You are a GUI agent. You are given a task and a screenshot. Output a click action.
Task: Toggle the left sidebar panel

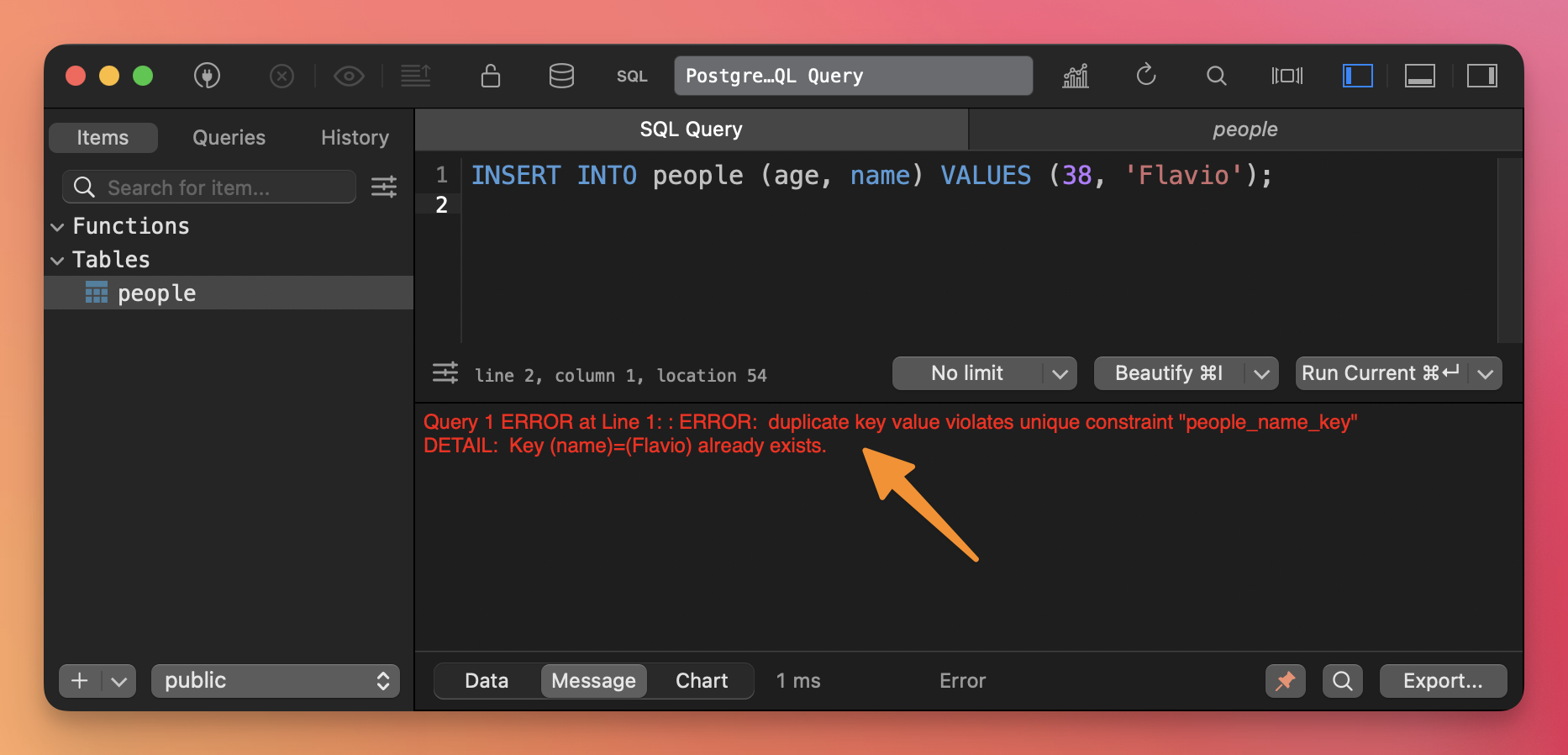point(1357,76)
